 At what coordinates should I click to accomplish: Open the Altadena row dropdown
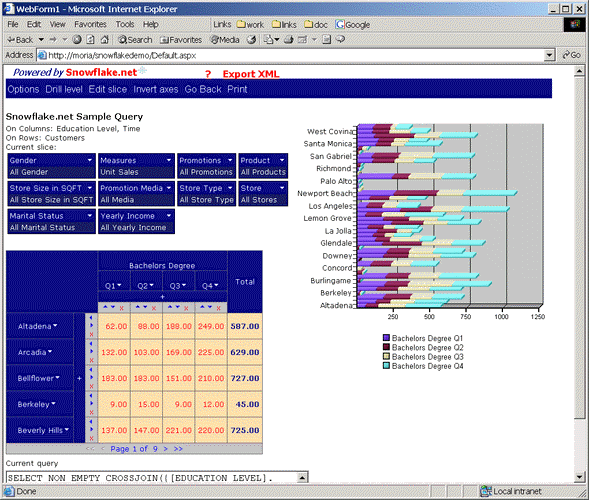[x=55, y=325]
